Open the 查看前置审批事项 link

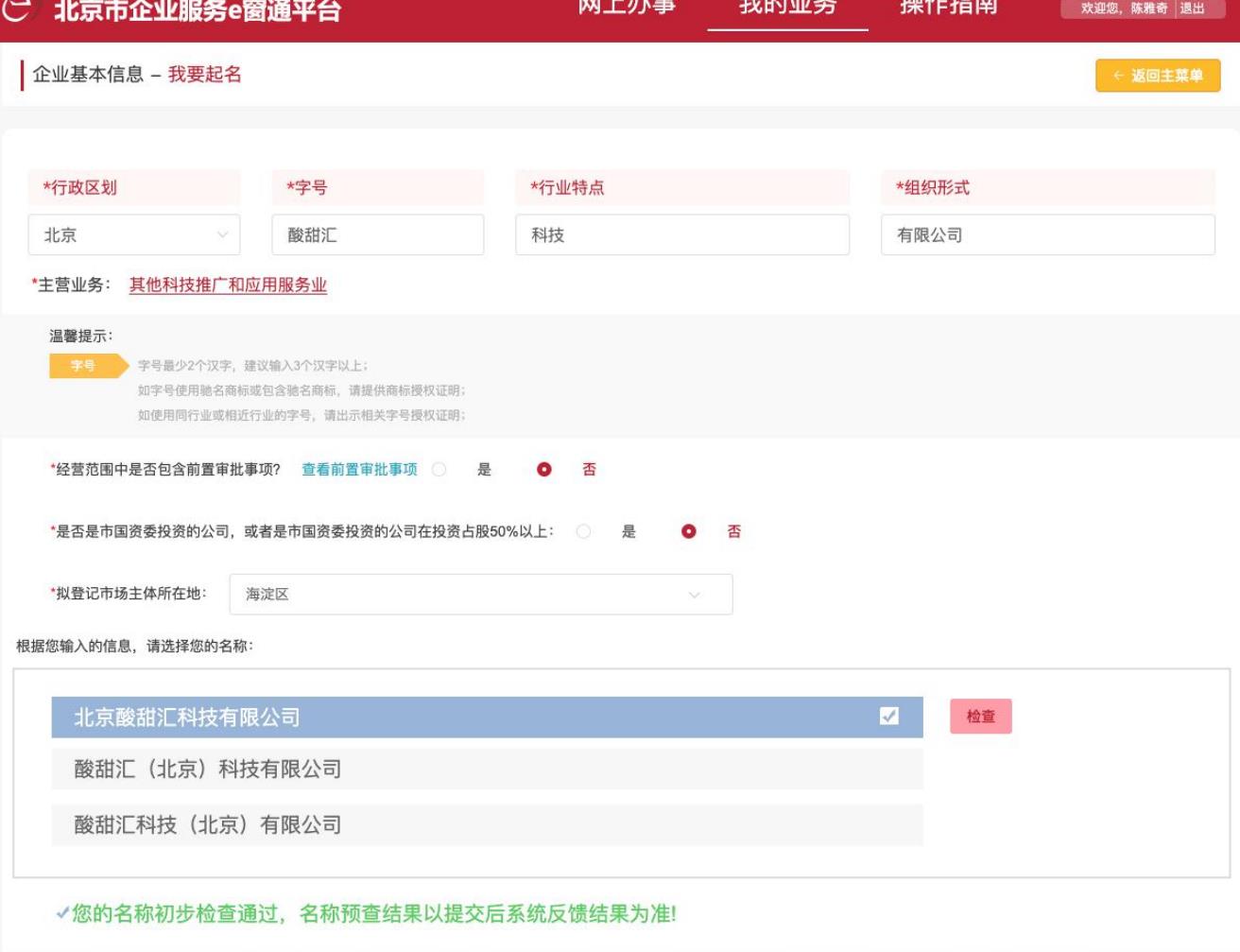tap(359, 470)
